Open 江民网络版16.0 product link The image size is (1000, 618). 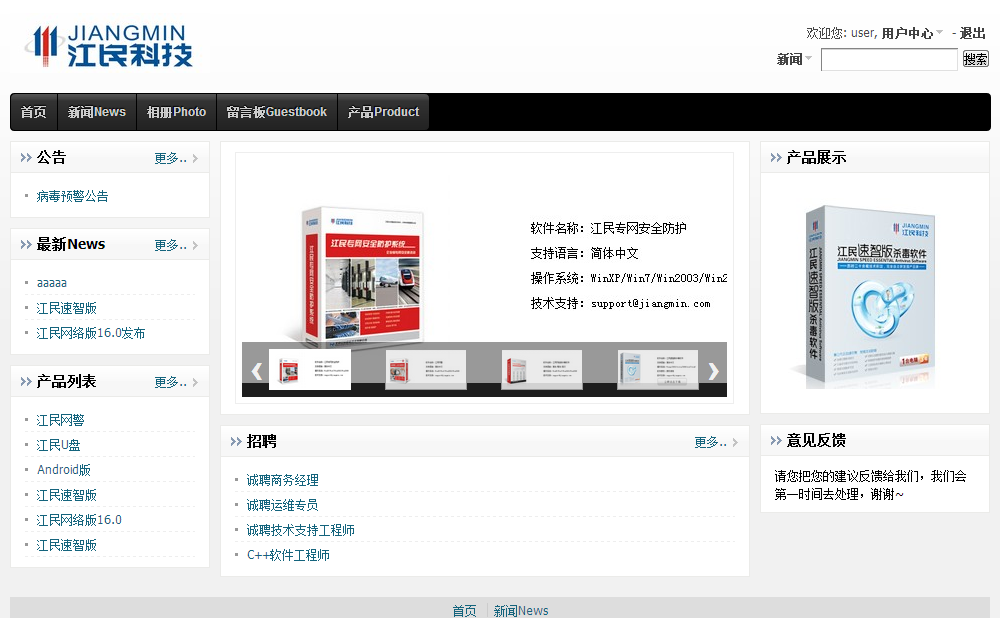(79, 520)
